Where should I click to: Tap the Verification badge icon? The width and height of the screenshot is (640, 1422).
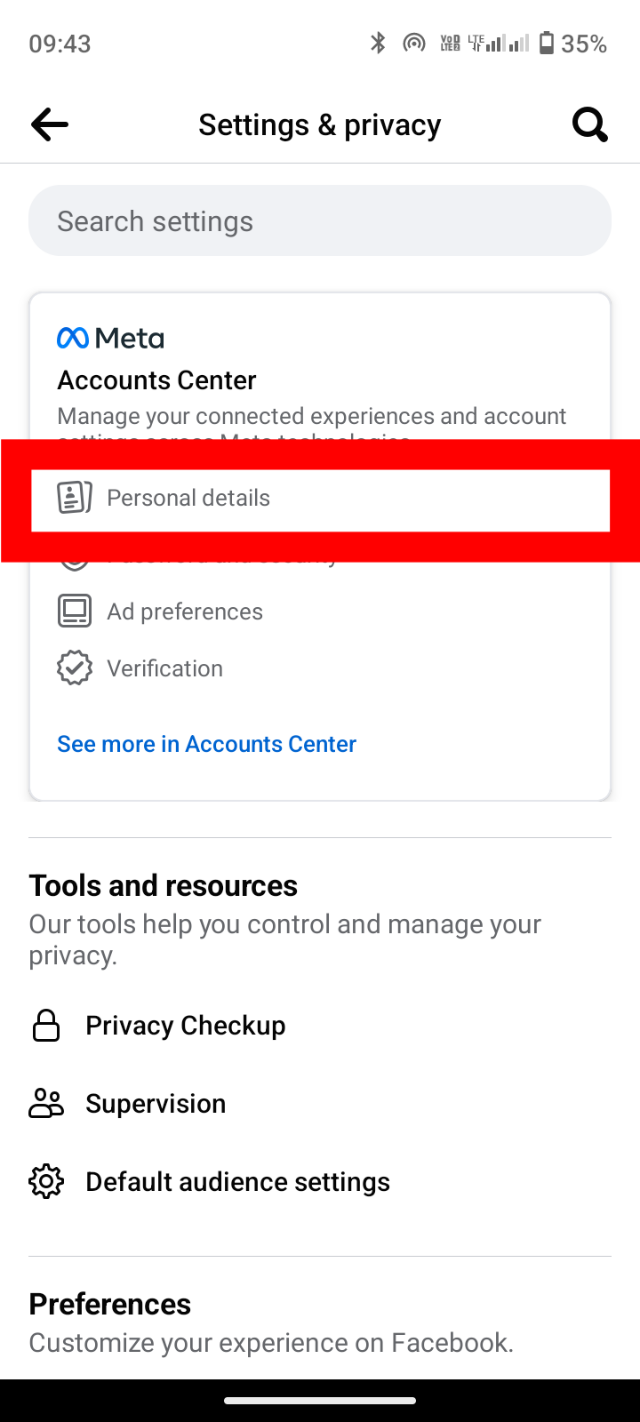pos(75,668)
